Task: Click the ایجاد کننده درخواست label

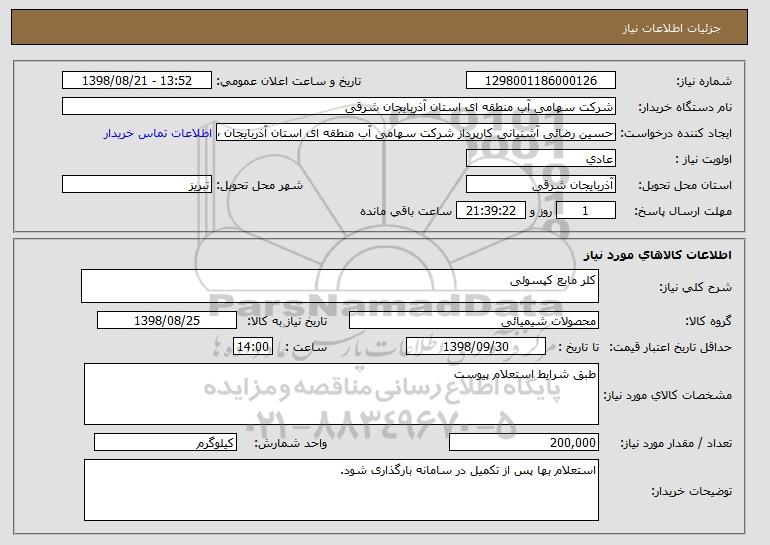Action: [x=676, y=133]
